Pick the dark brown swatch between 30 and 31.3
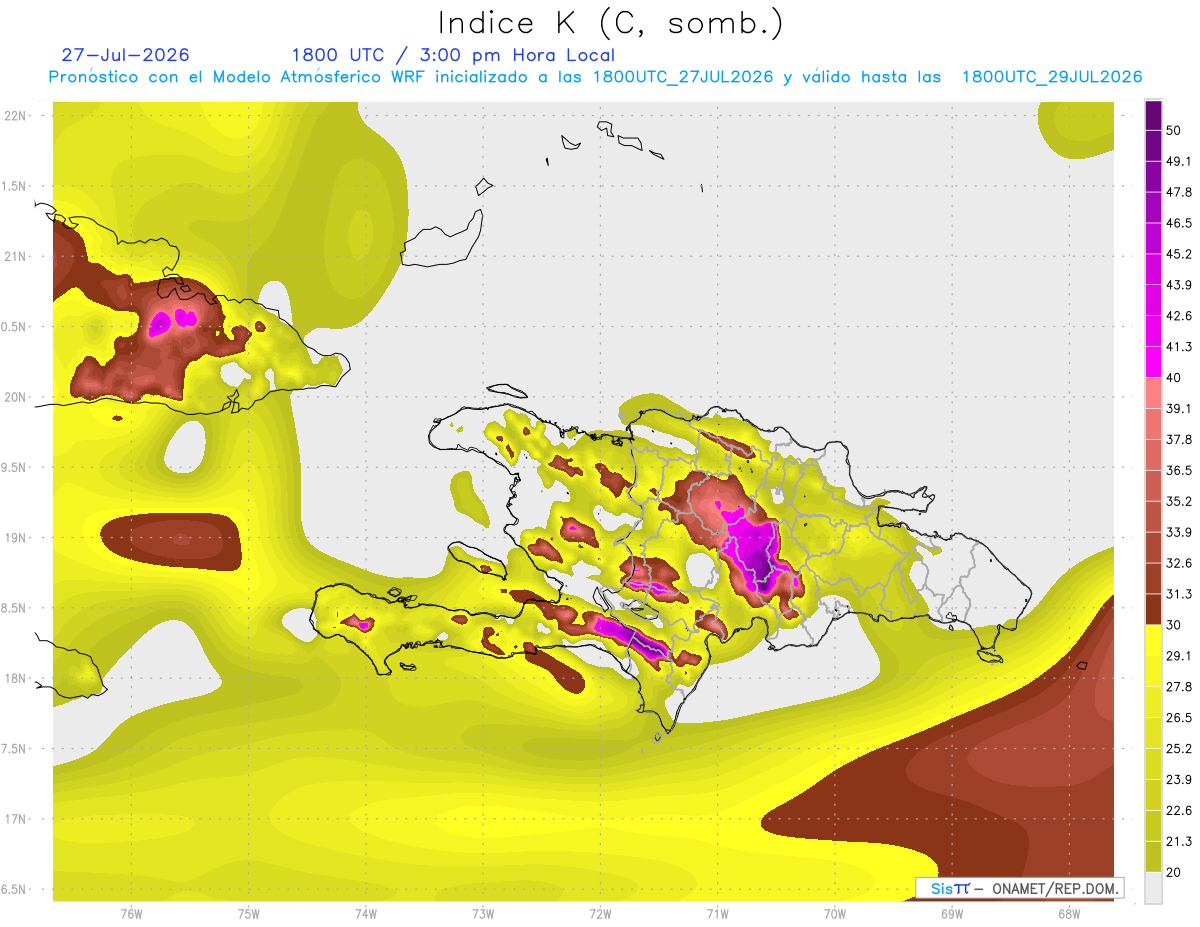This screenshot has width=1200, height=927. pyautogui.click(x=1154, y=610)
